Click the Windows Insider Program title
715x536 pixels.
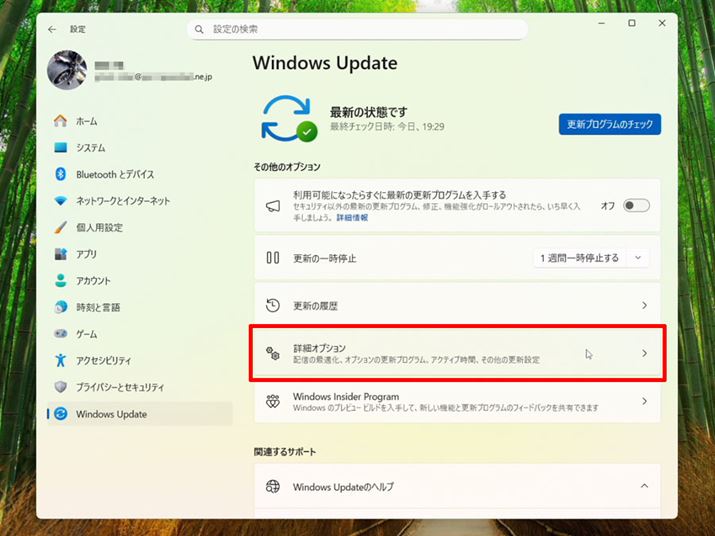(346, 396)
